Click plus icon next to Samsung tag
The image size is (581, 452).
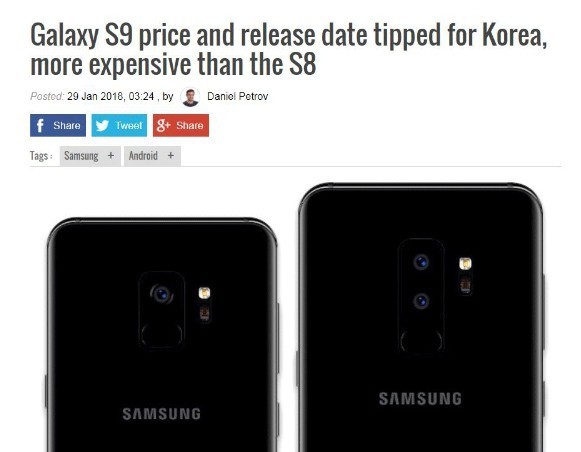pos(110,156)
